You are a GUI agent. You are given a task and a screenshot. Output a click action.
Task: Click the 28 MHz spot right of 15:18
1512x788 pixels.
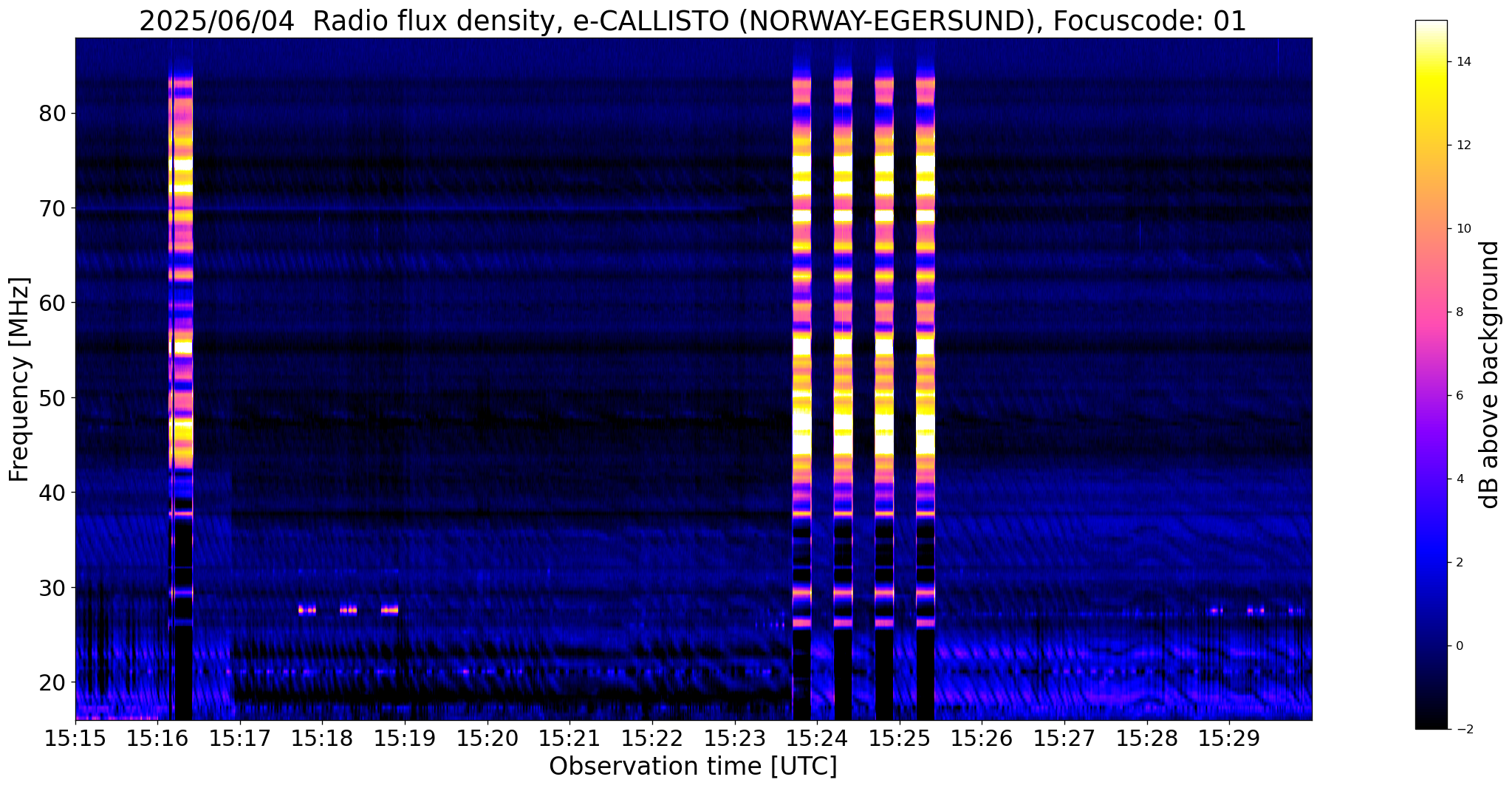click(x=349, y=610)
